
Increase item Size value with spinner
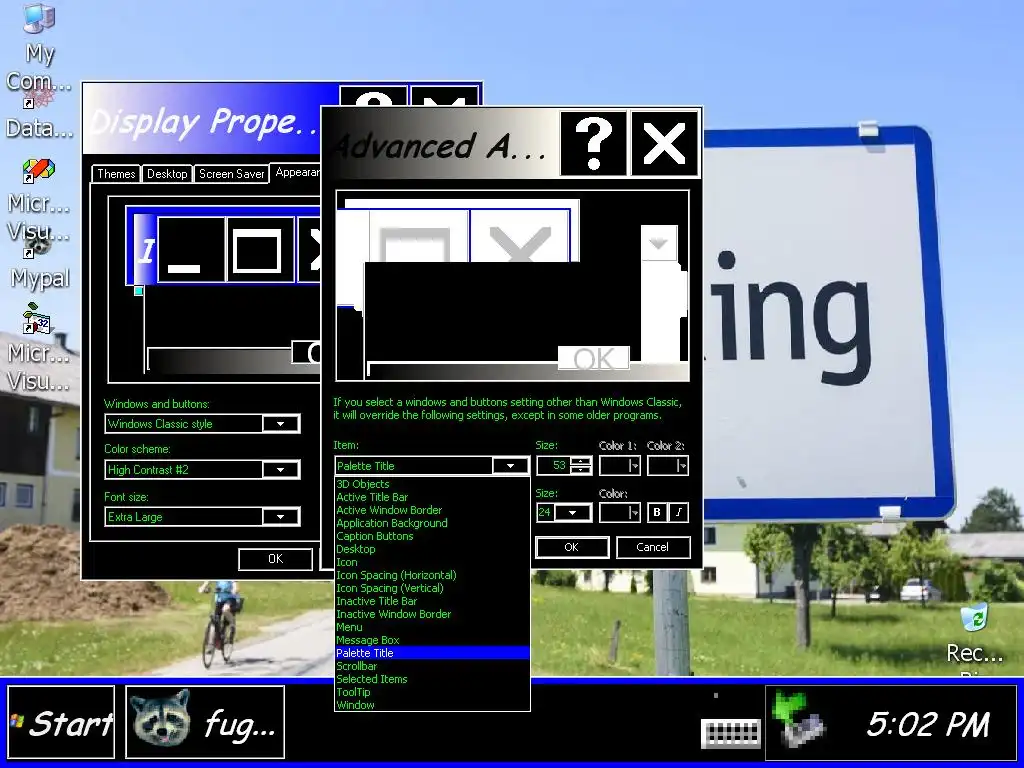pos(580,461)
